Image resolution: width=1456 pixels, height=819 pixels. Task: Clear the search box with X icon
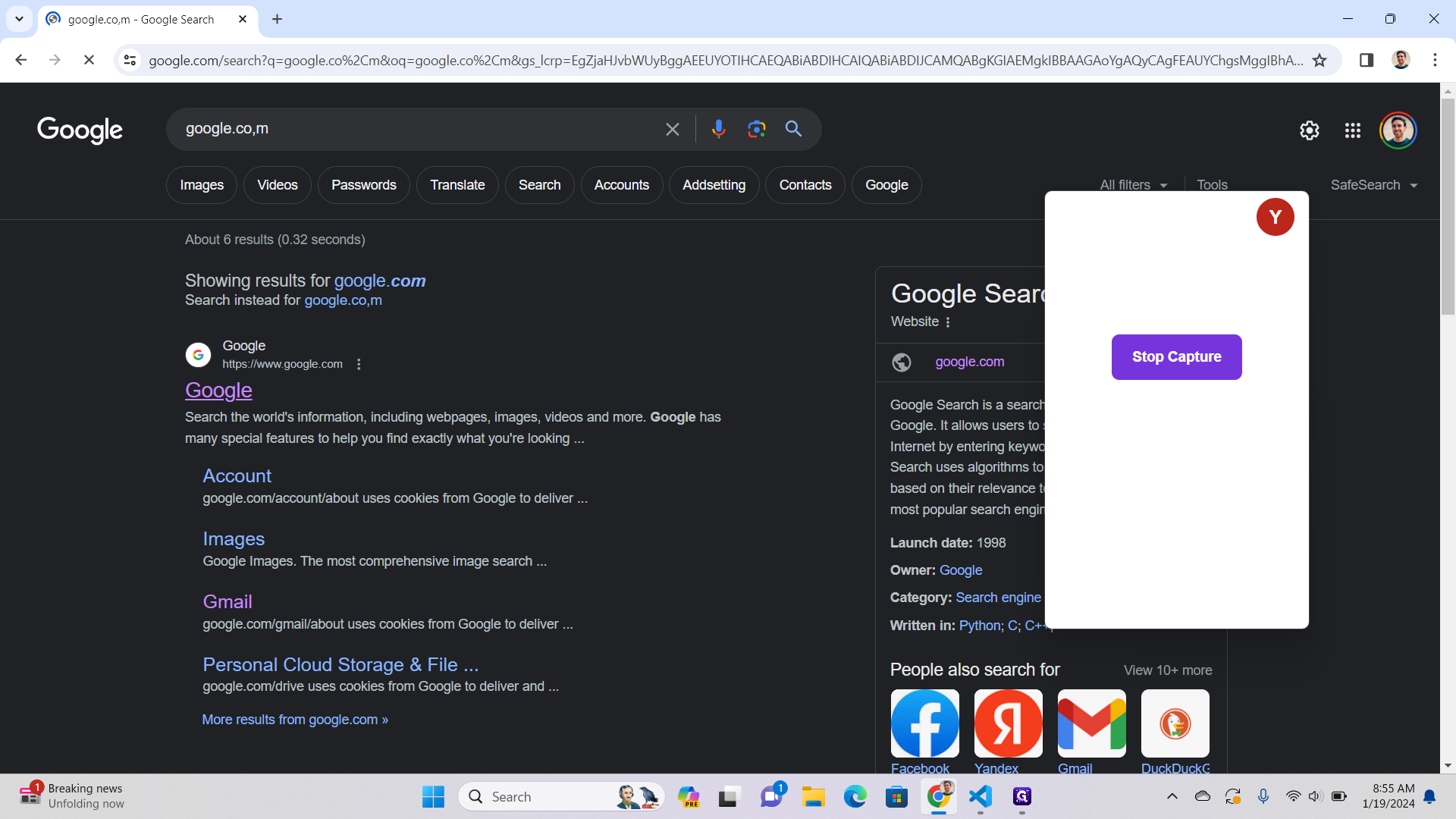point(672,130)
